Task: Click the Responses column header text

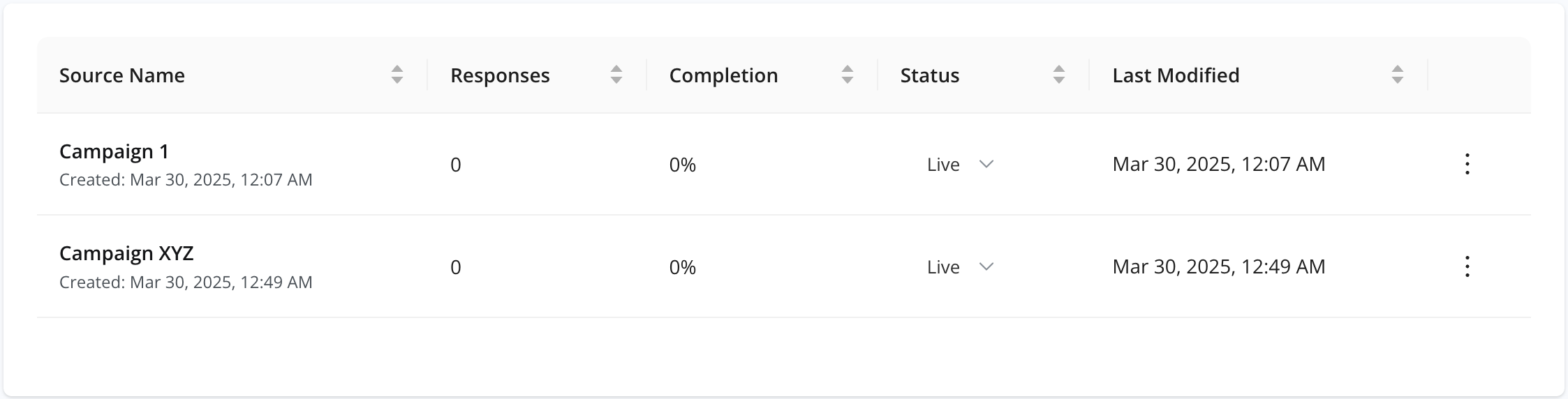Action: pyautogui.click(x=500, y=75)
